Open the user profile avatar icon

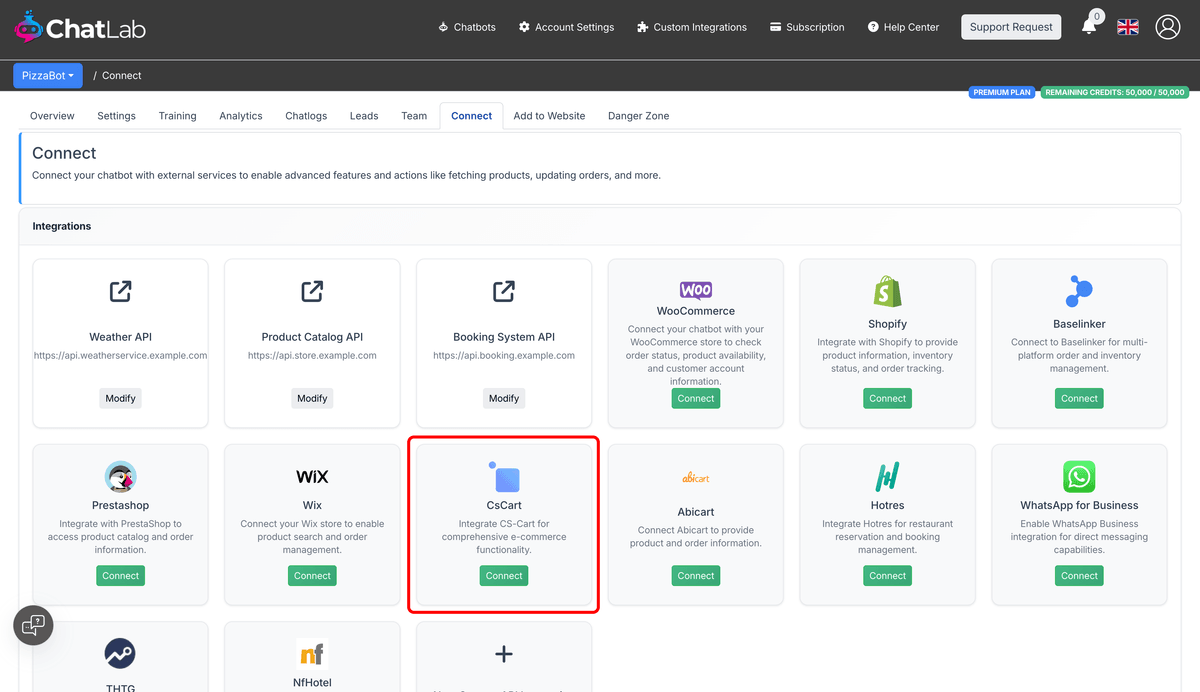[x=1168, y=27]
